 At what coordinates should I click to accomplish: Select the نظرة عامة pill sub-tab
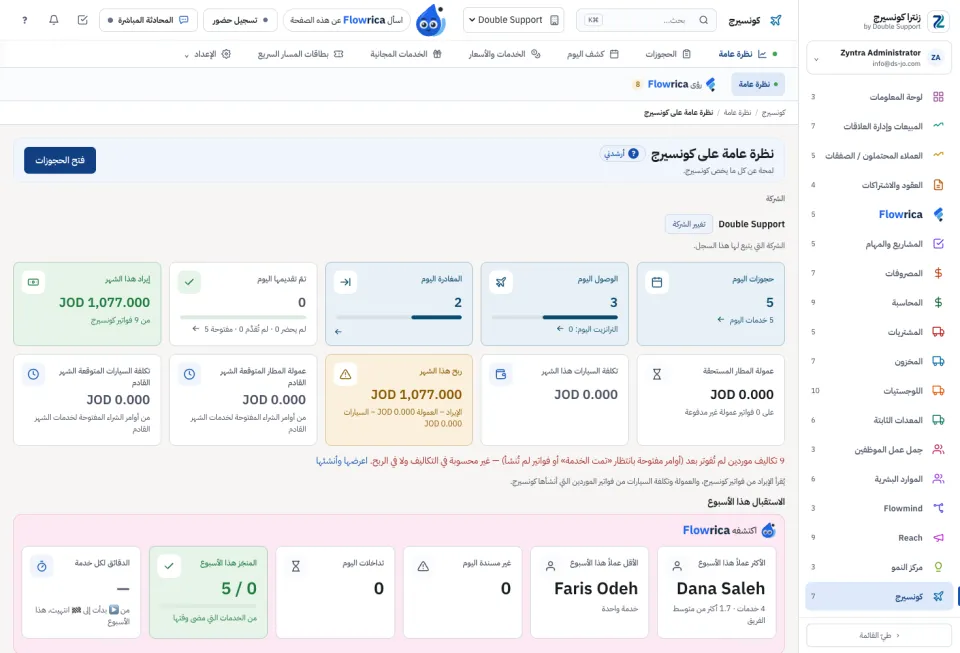click(x=758, y=84)
